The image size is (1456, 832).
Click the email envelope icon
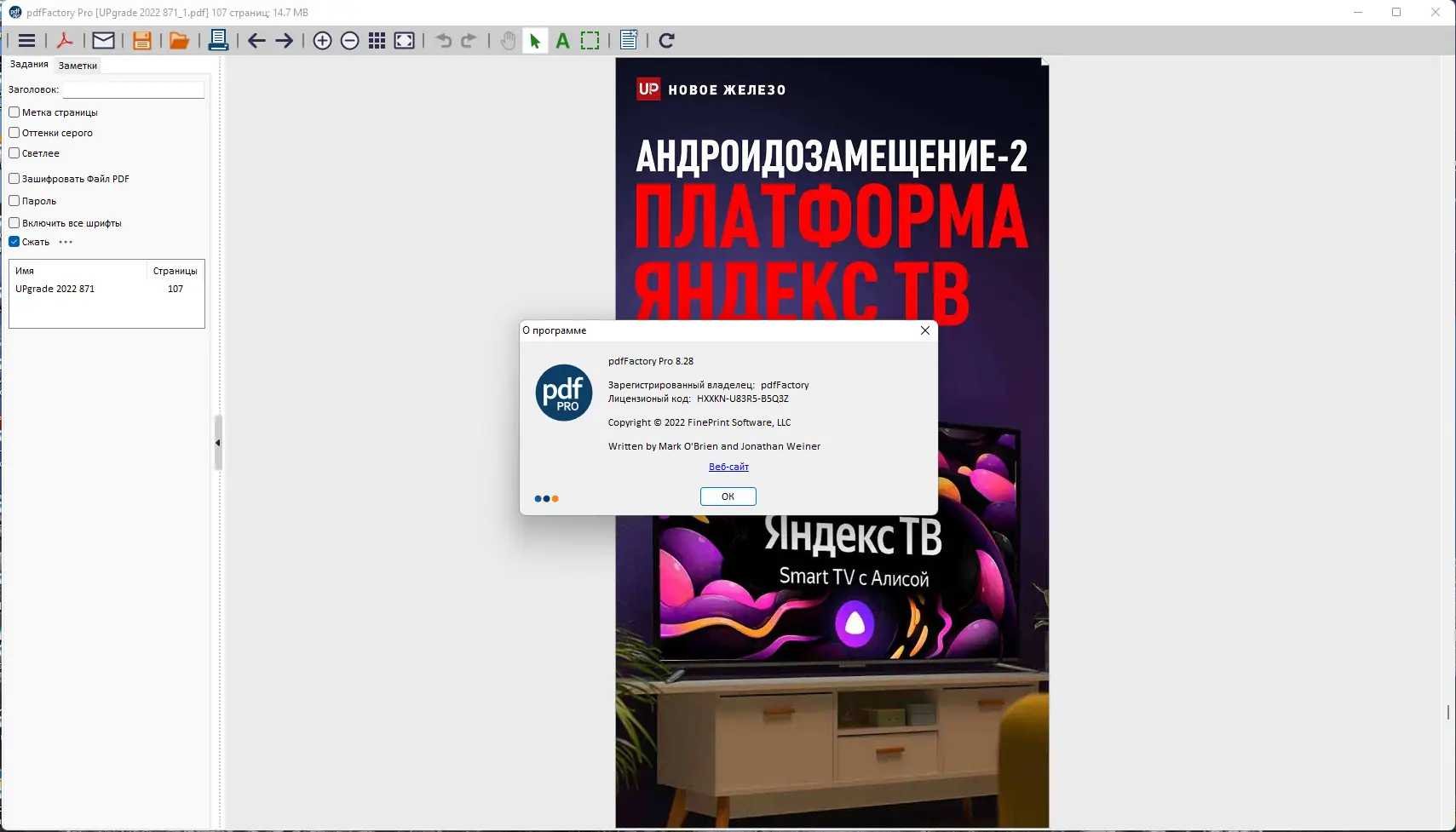click(x=103, y=40)
